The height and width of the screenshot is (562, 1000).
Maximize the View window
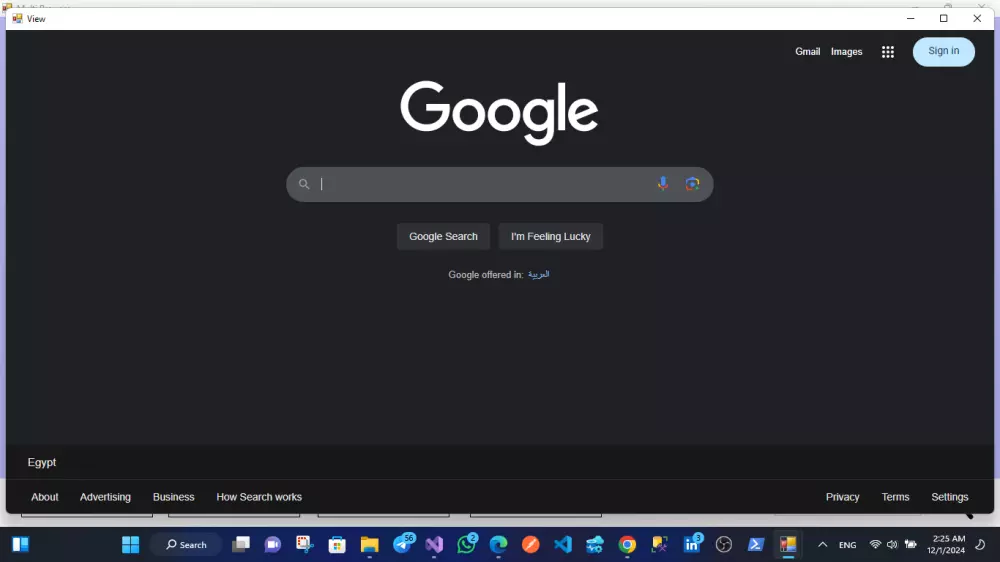point(944,18)
